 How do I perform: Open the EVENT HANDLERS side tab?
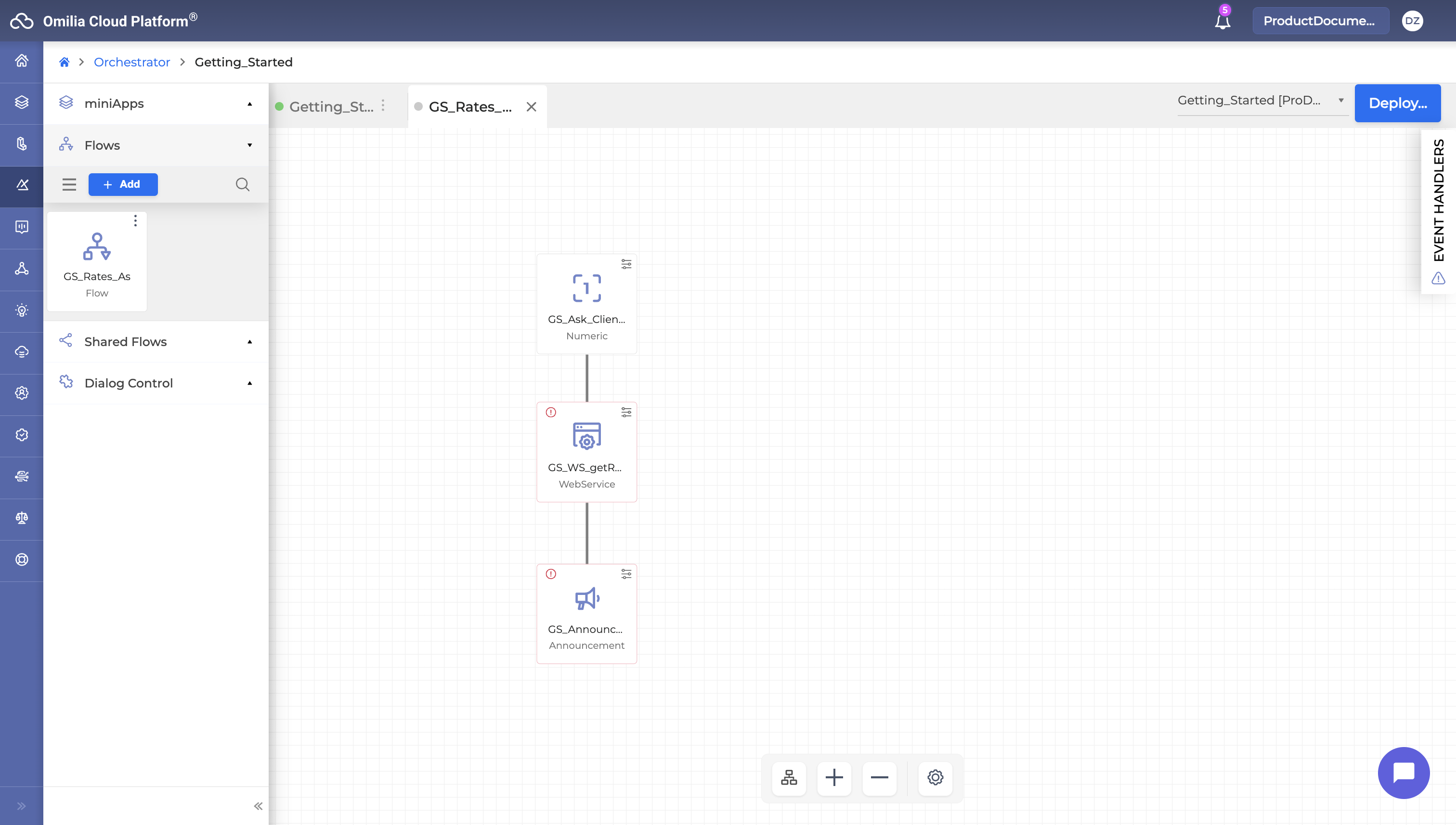point(1438,200)
